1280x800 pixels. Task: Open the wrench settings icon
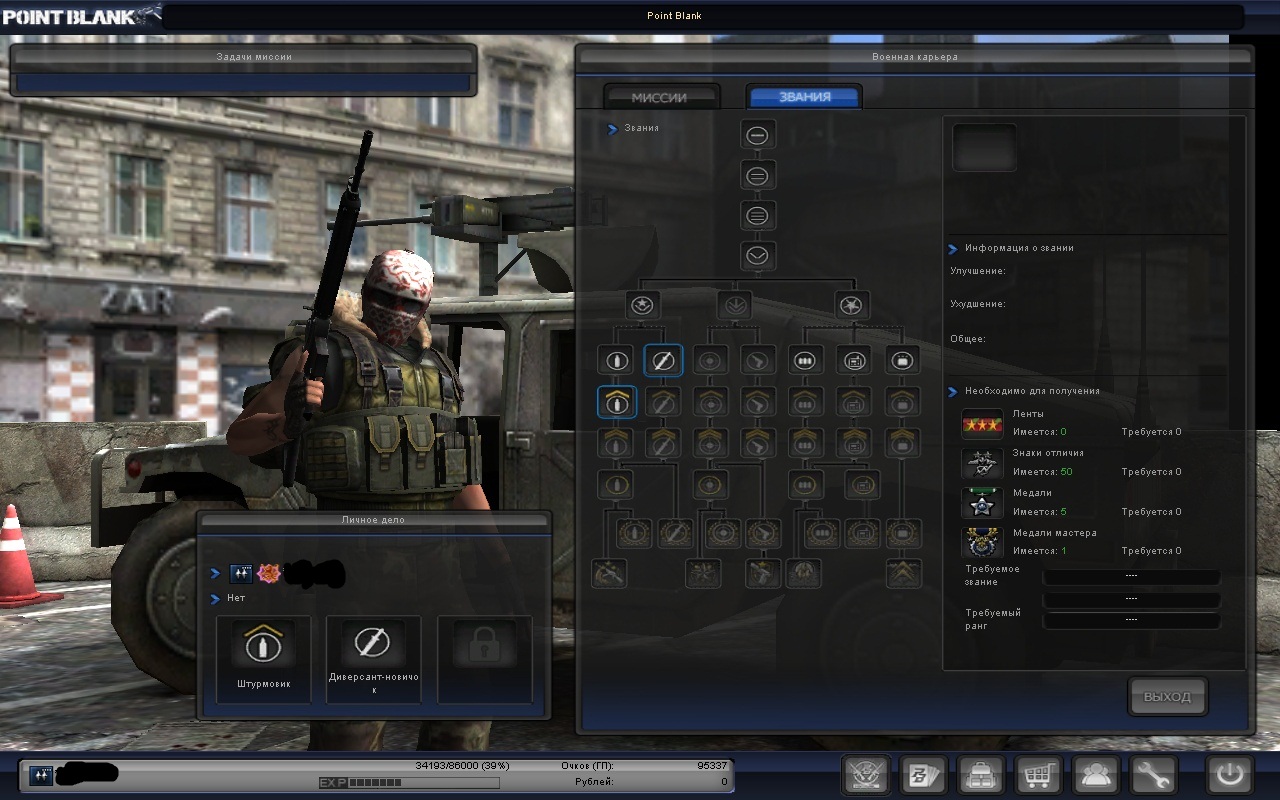click(1153, 775)
